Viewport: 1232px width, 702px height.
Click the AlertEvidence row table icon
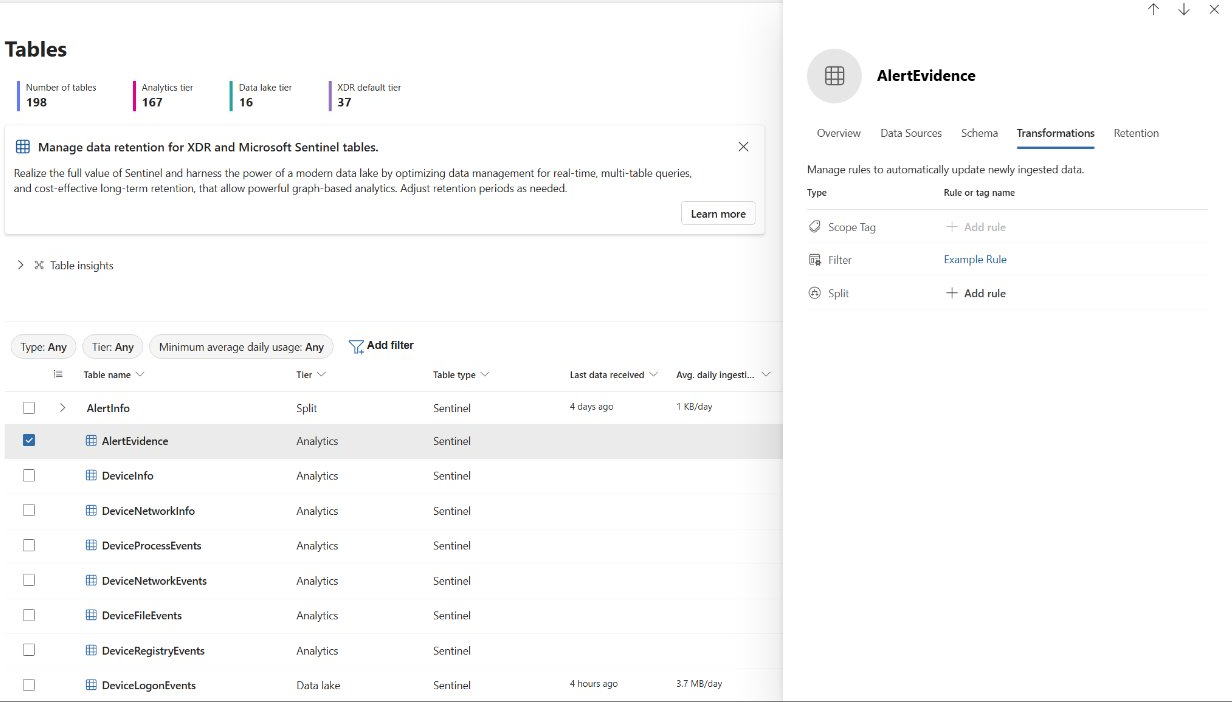point(91,441)
